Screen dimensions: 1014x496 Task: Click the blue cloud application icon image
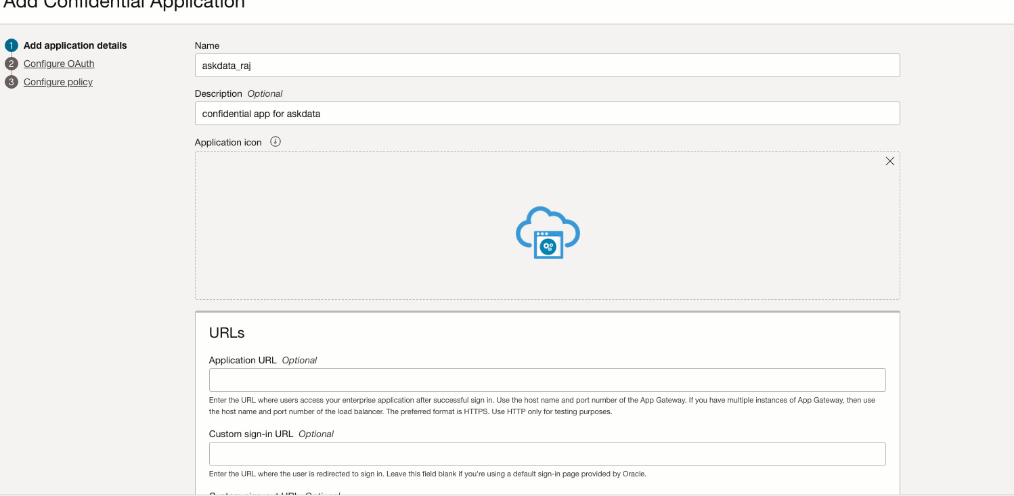click(x=547, y=233)
